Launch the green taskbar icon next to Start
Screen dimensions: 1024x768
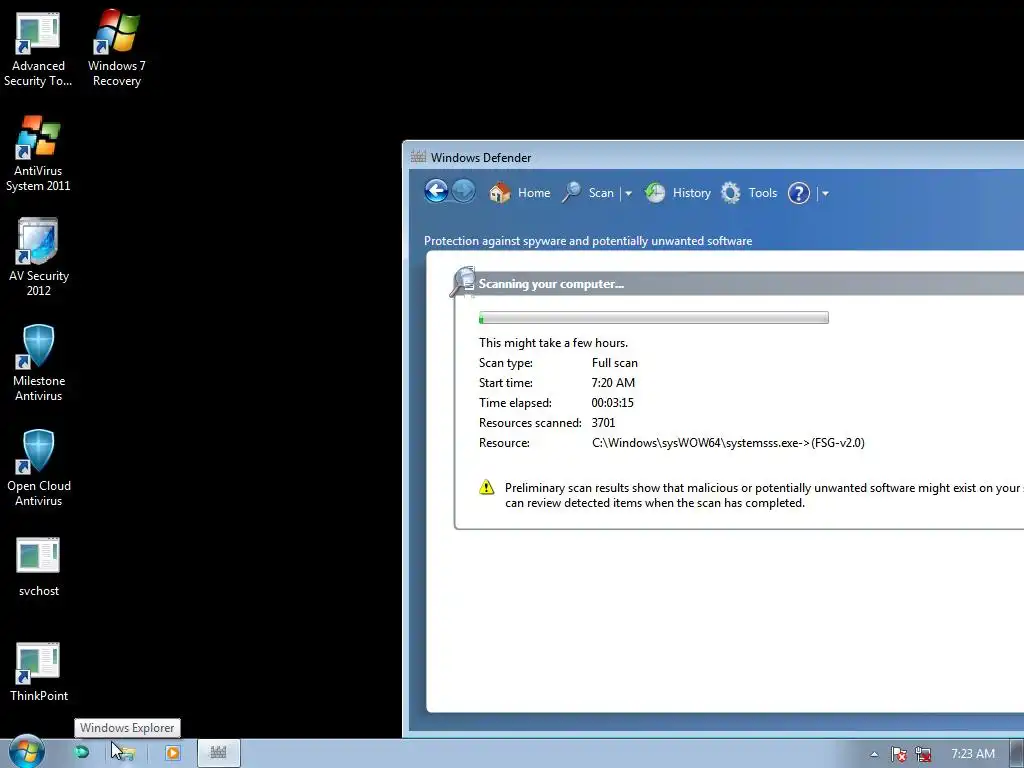82,752
